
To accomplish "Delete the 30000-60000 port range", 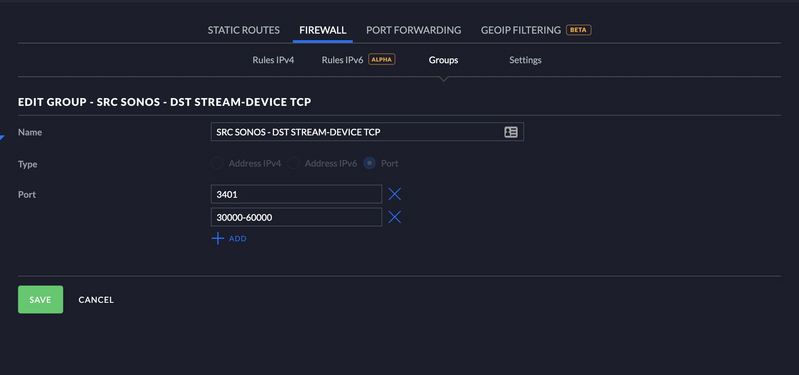I will coord(395,218).
